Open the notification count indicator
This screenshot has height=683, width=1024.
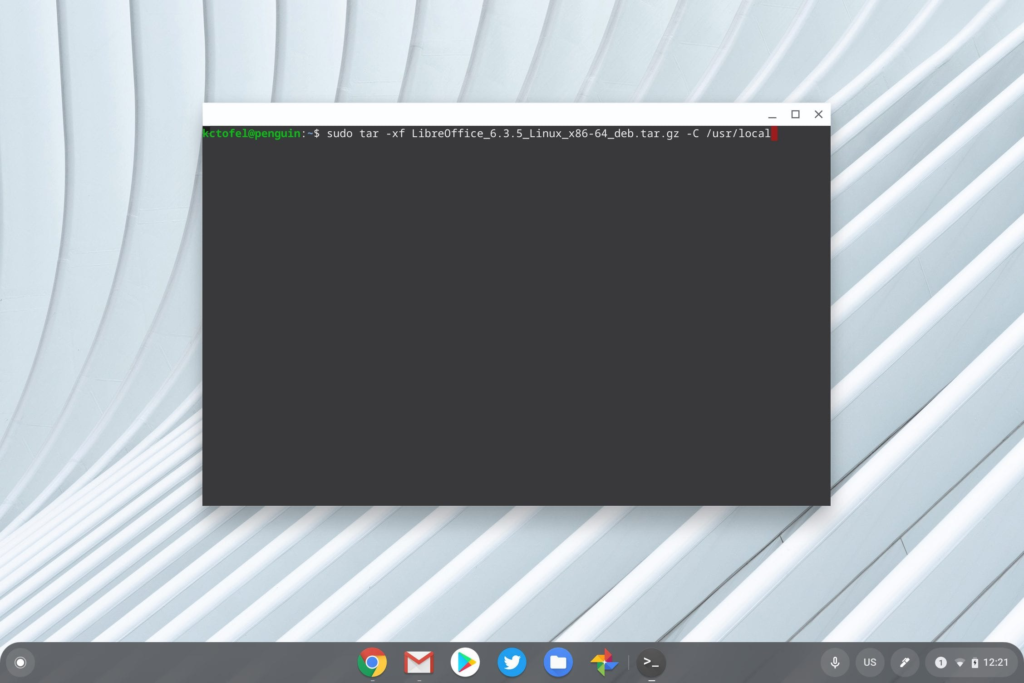click(940, 663)
